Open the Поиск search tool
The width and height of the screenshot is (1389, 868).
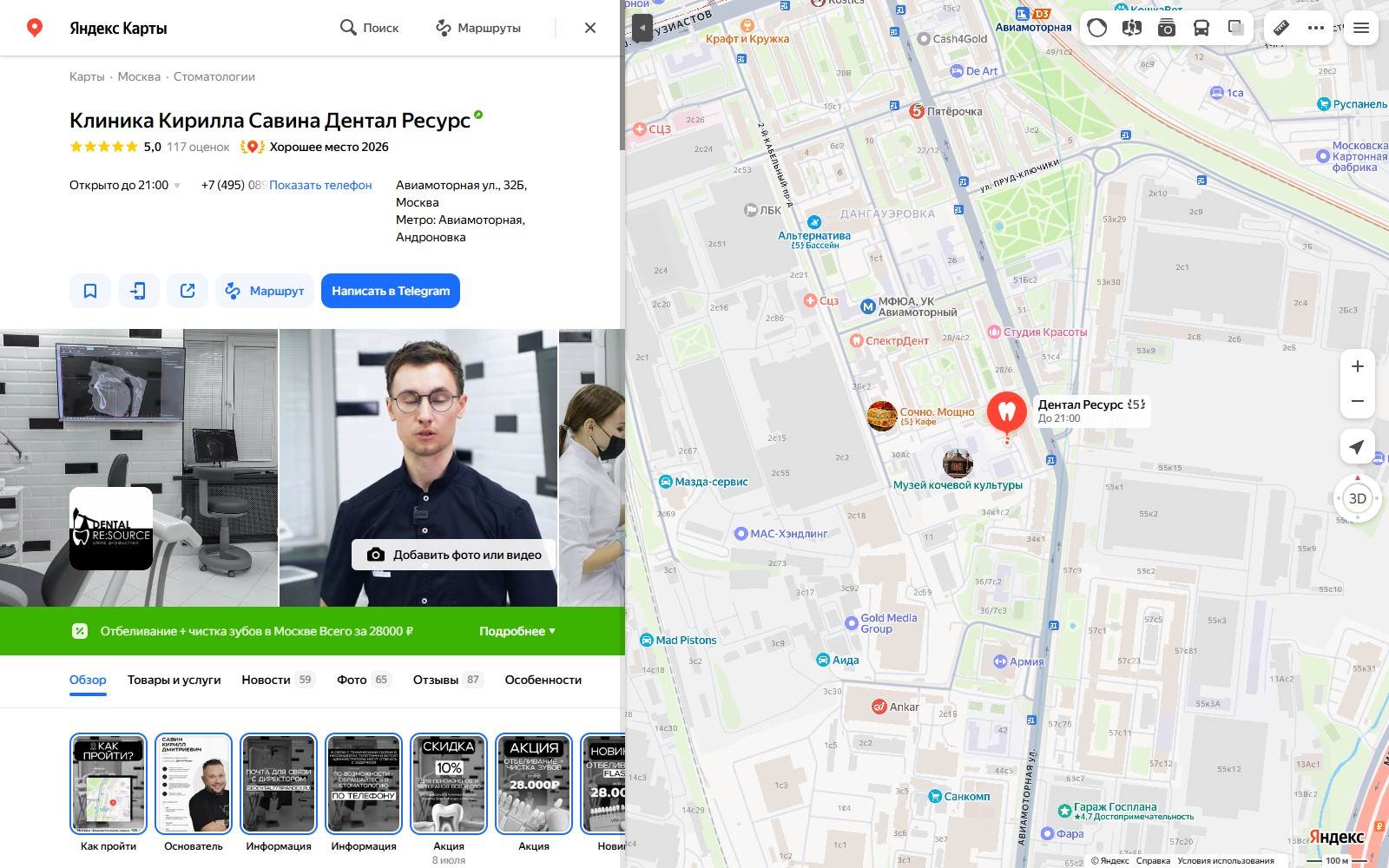pyautogui.click(x=369, y=28)
